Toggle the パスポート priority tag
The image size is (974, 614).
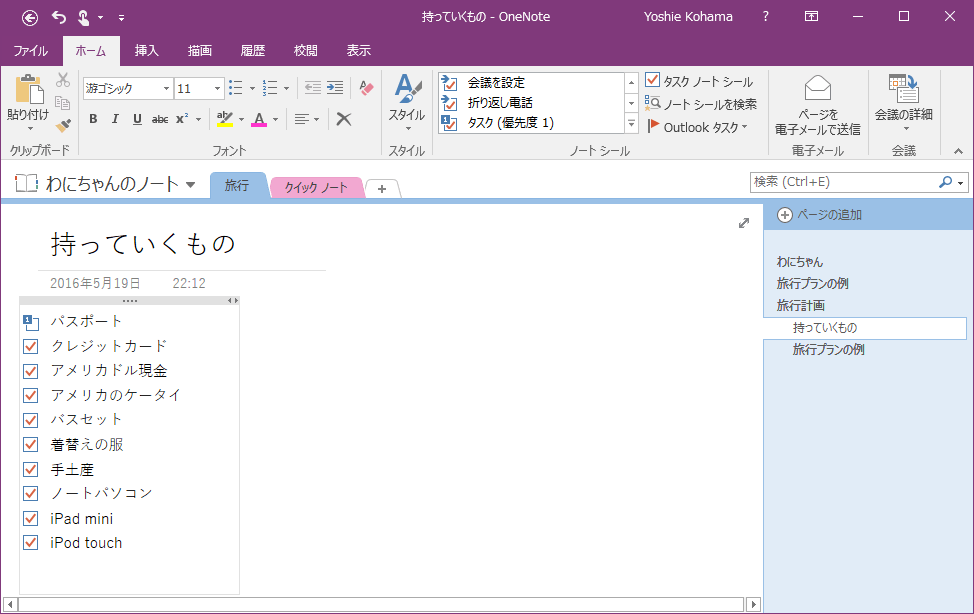(x=30, y=322)
